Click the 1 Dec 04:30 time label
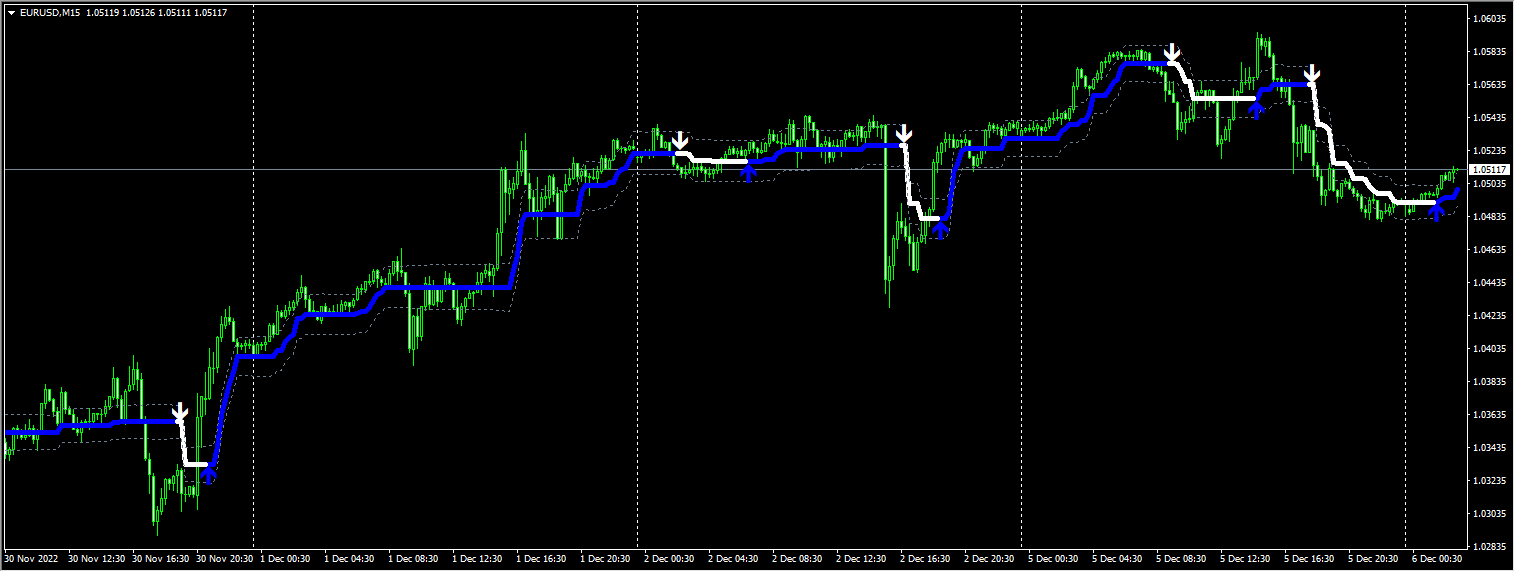Viewport: 1515px width, 572px height. pyautogui.click(x=350, y=559)
